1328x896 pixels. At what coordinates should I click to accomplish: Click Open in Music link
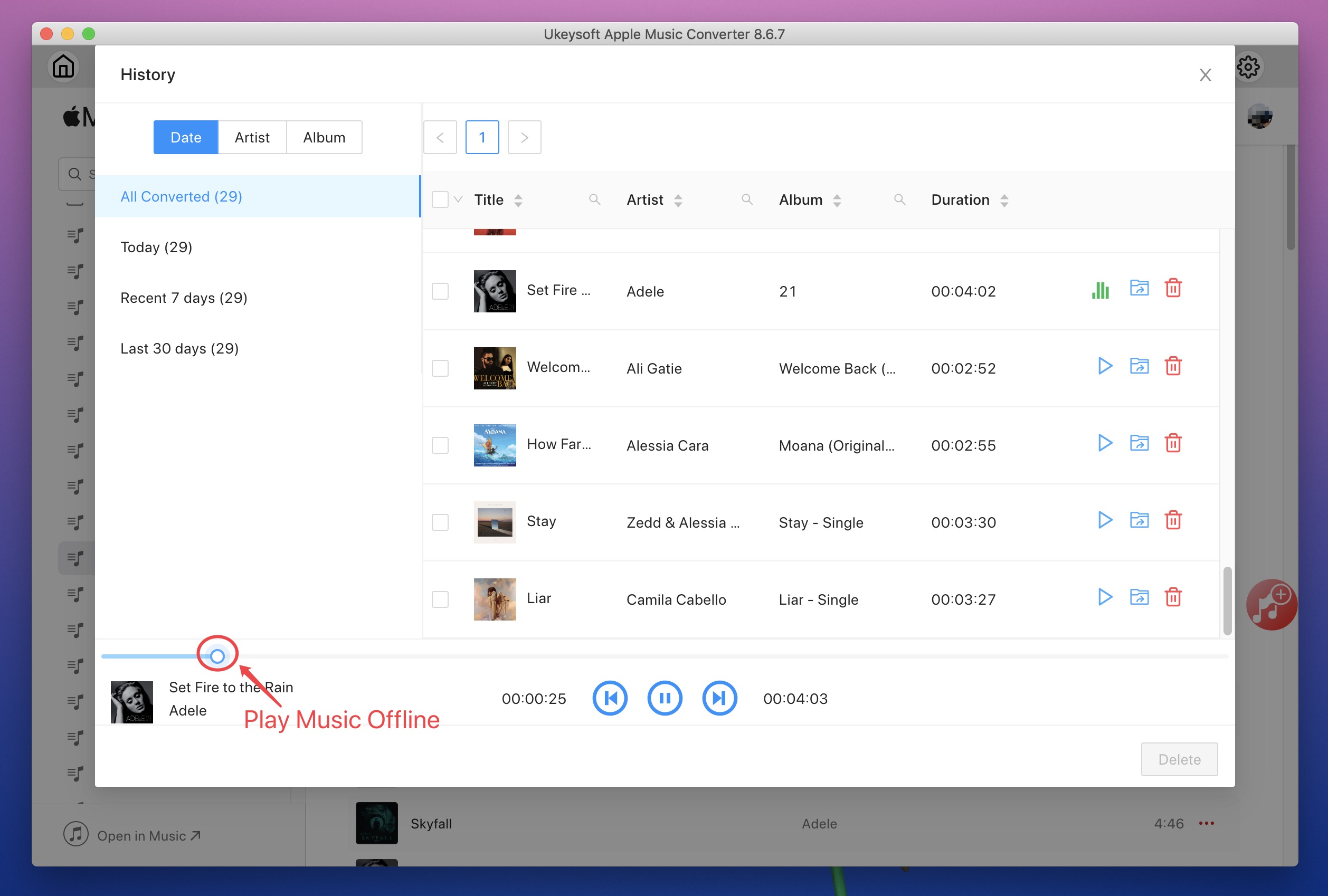point(149,835)
